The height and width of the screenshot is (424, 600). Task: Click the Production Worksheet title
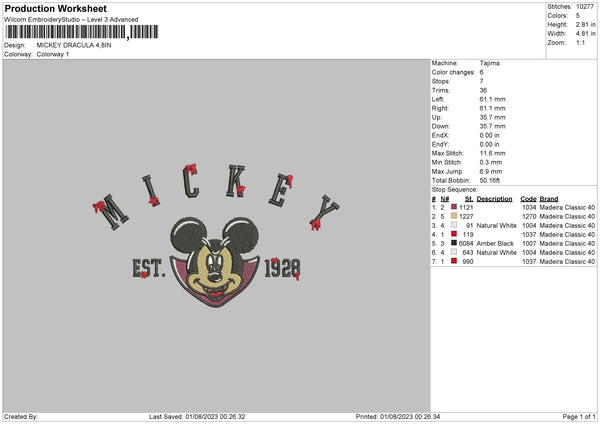pos(56,8)
